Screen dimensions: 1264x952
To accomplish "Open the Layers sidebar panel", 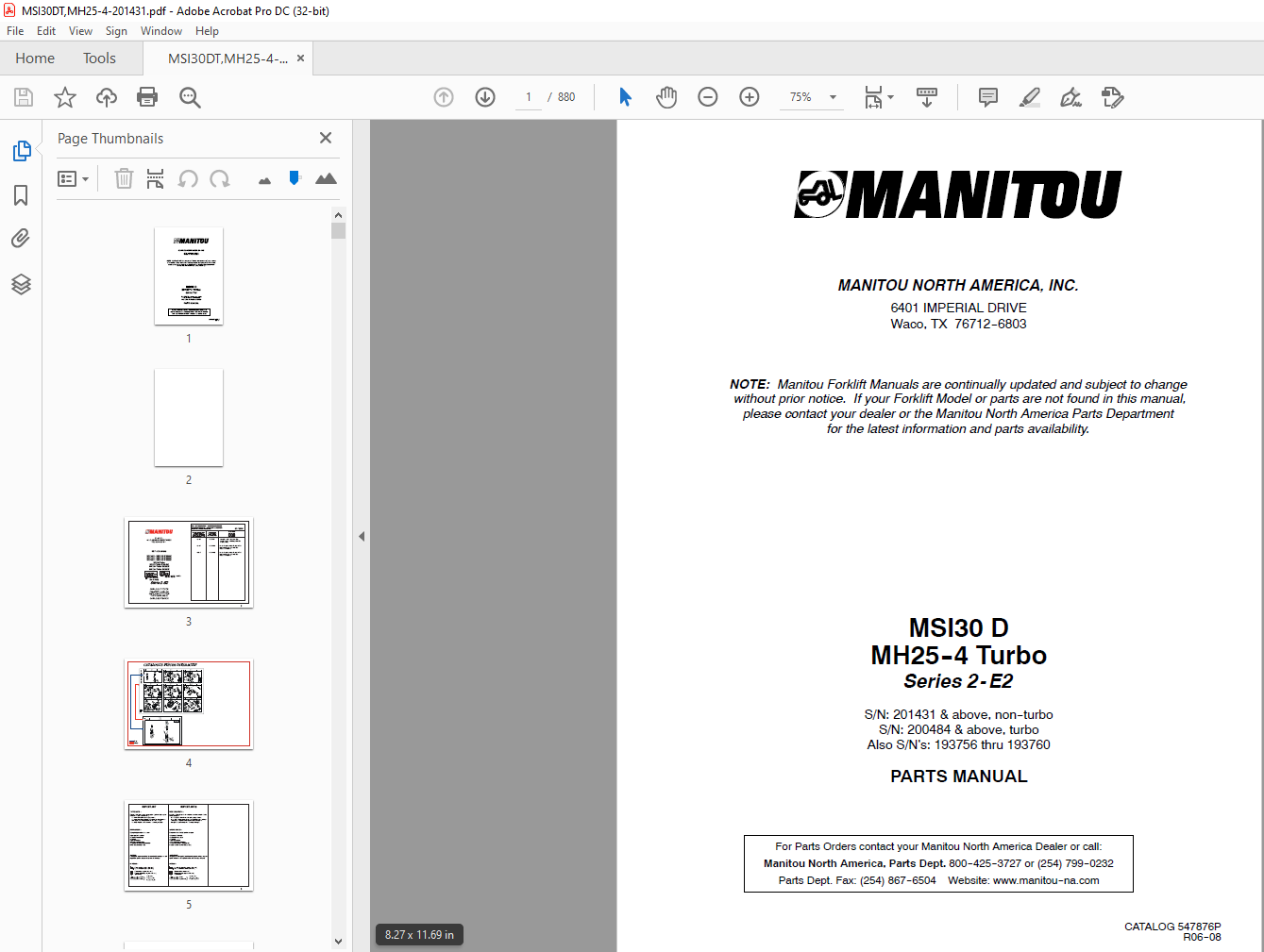I will tap(21, 284).
